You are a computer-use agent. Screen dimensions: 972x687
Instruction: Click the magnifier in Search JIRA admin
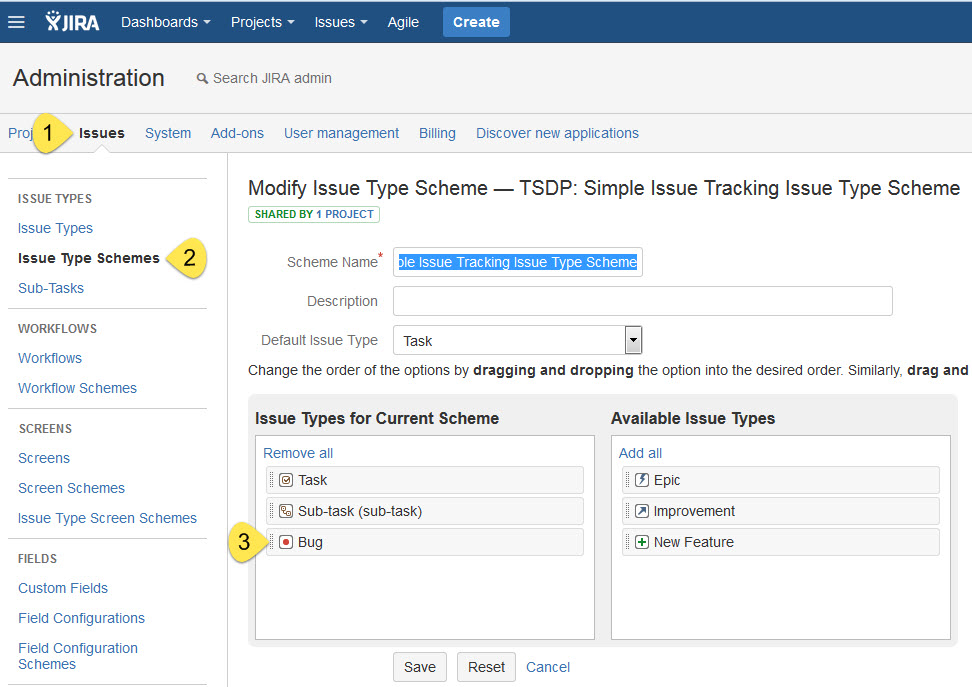(202, 78)
